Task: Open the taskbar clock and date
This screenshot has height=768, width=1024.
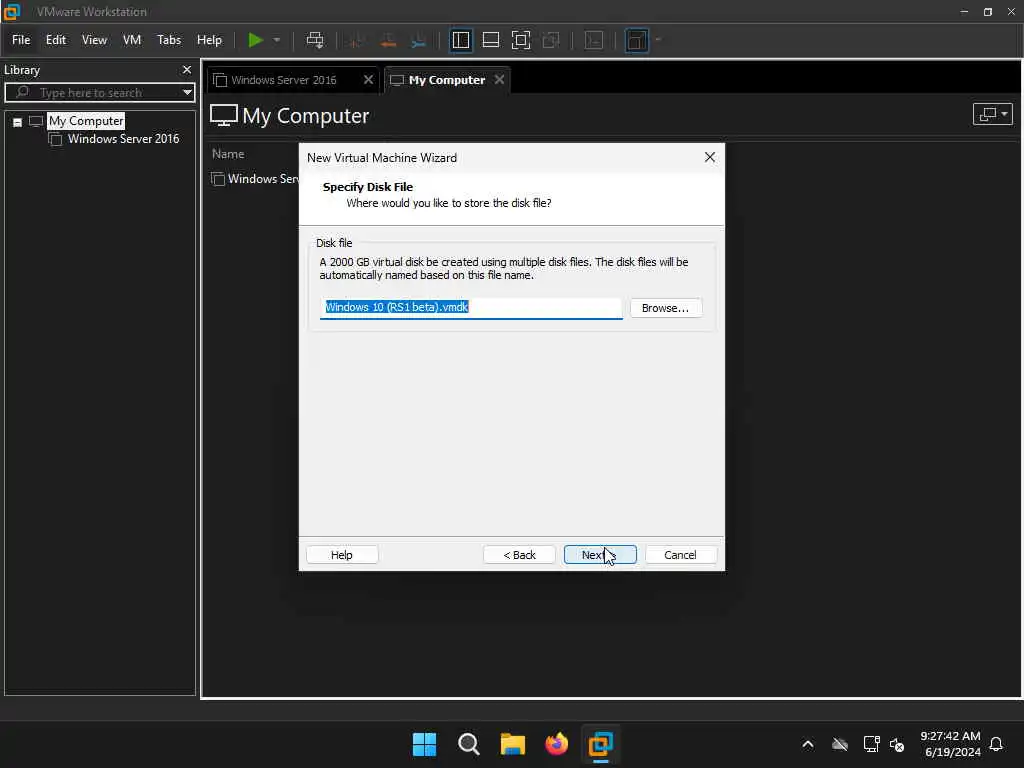Action: 951,744
